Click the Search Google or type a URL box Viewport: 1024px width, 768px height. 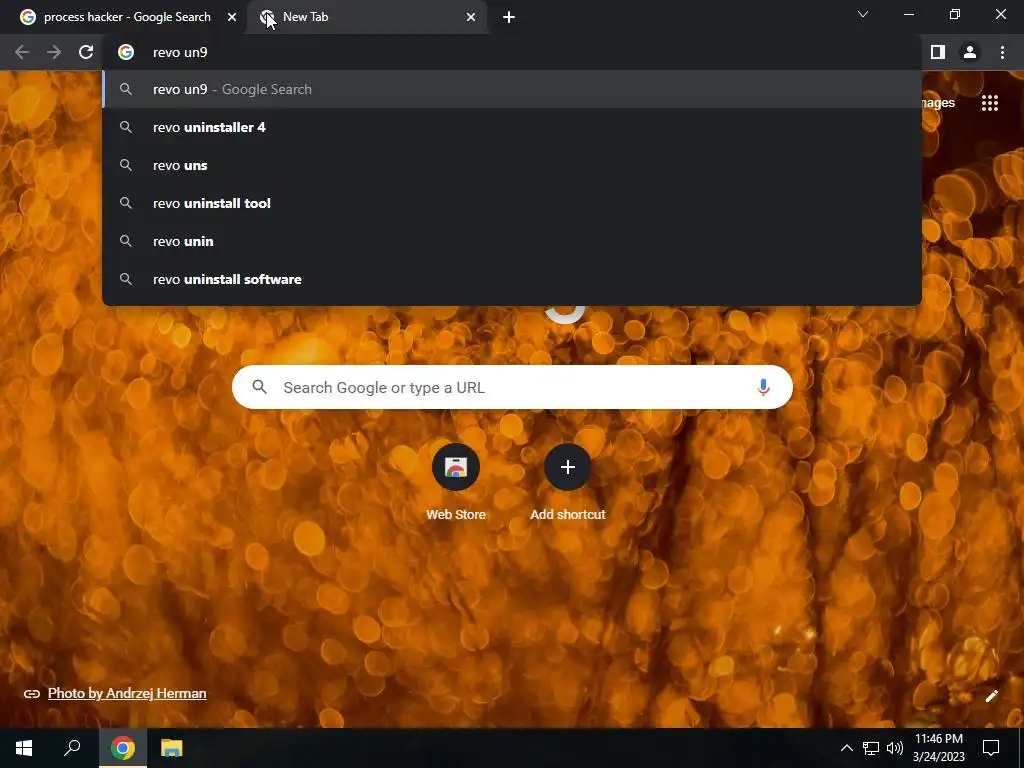coord(512,387)
